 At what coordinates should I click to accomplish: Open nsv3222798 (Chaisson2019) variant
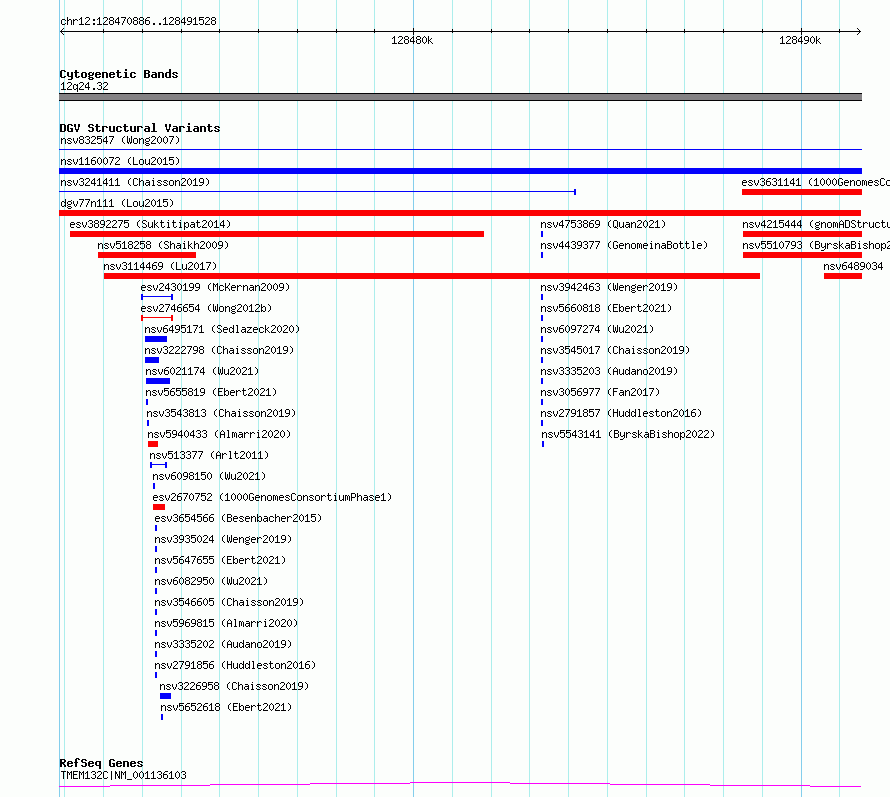click(219, 350)
